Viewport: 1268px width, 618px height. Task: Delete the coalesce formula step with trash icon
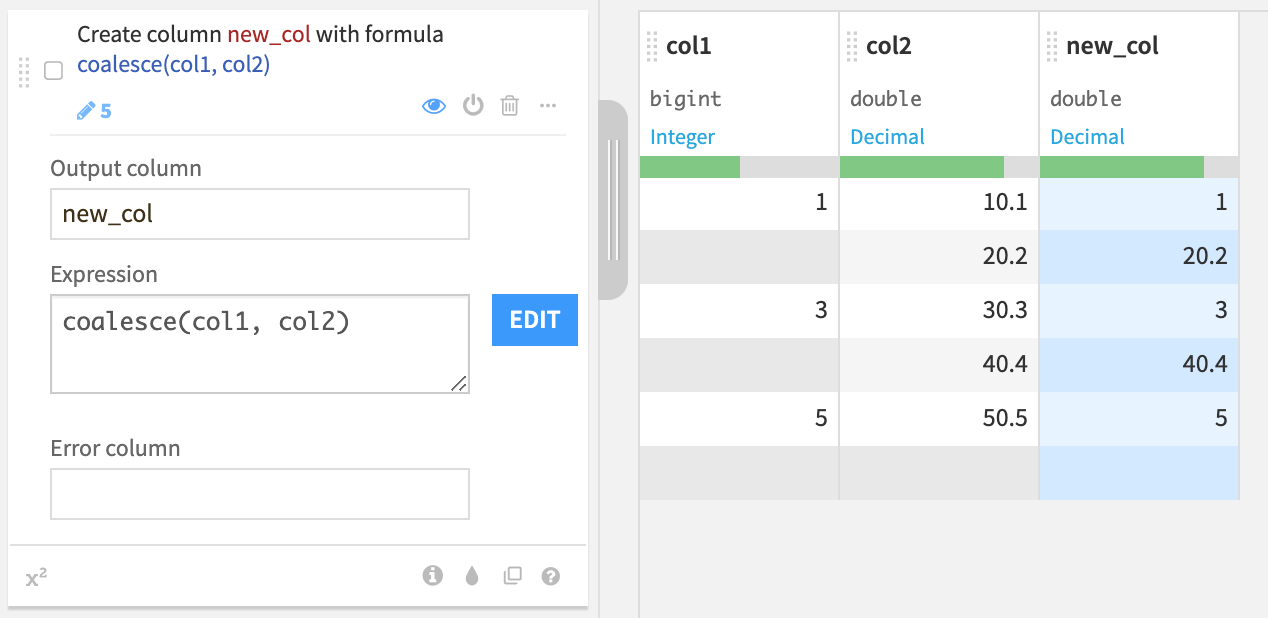510,106
